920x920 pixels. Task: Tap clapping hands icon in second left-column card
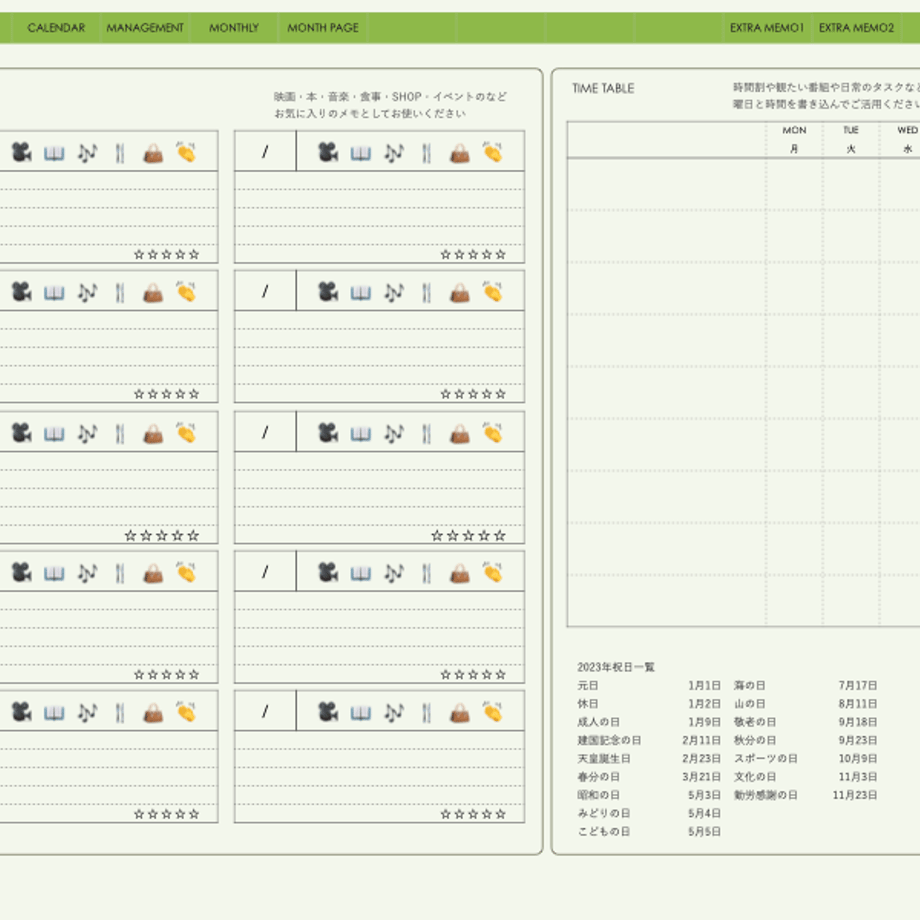pyautogui.click(x=186, y=292)
